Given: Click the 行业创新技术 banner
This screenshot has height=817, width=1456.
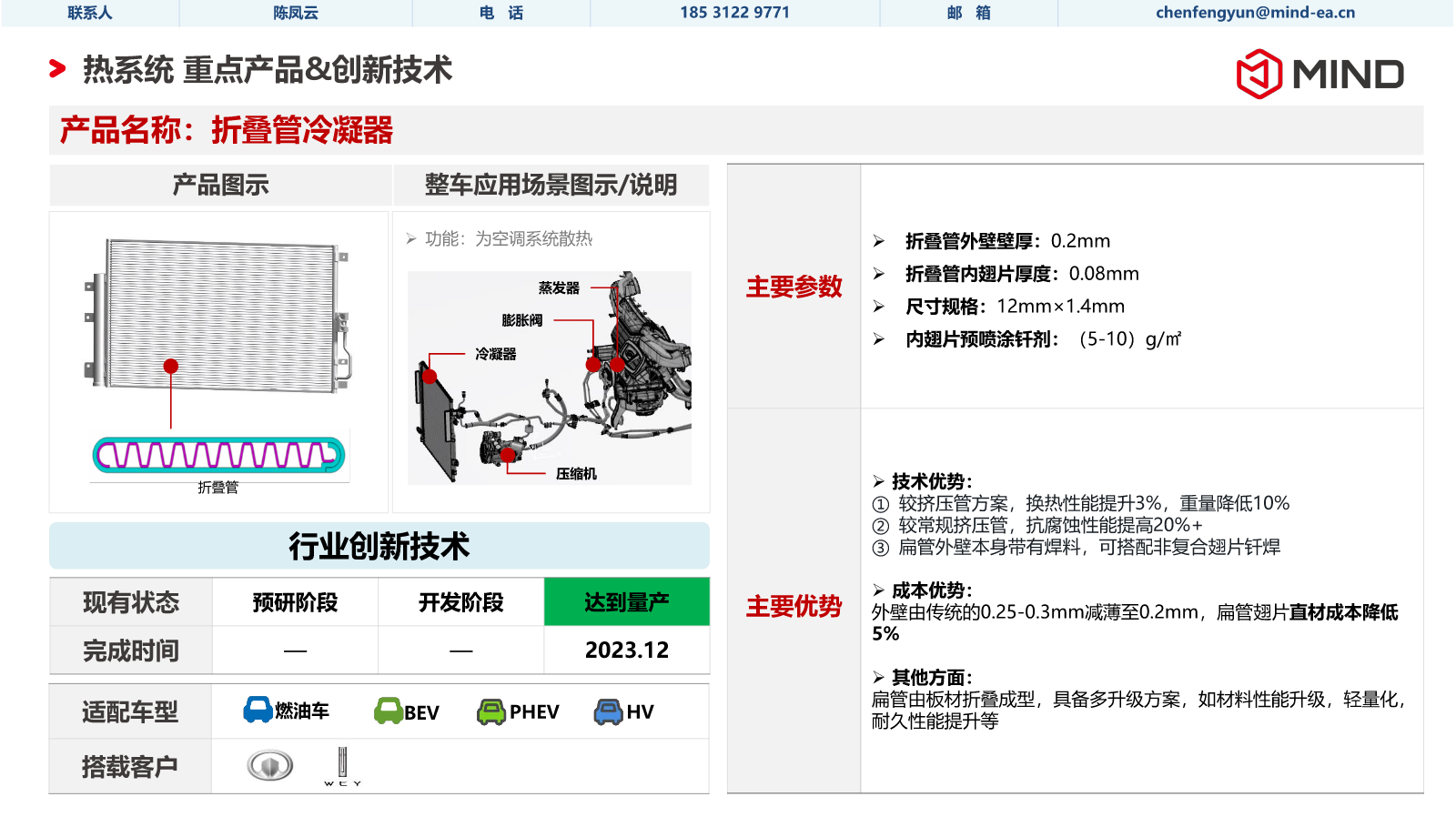Looking at the screenshot, I should (379, 546).
